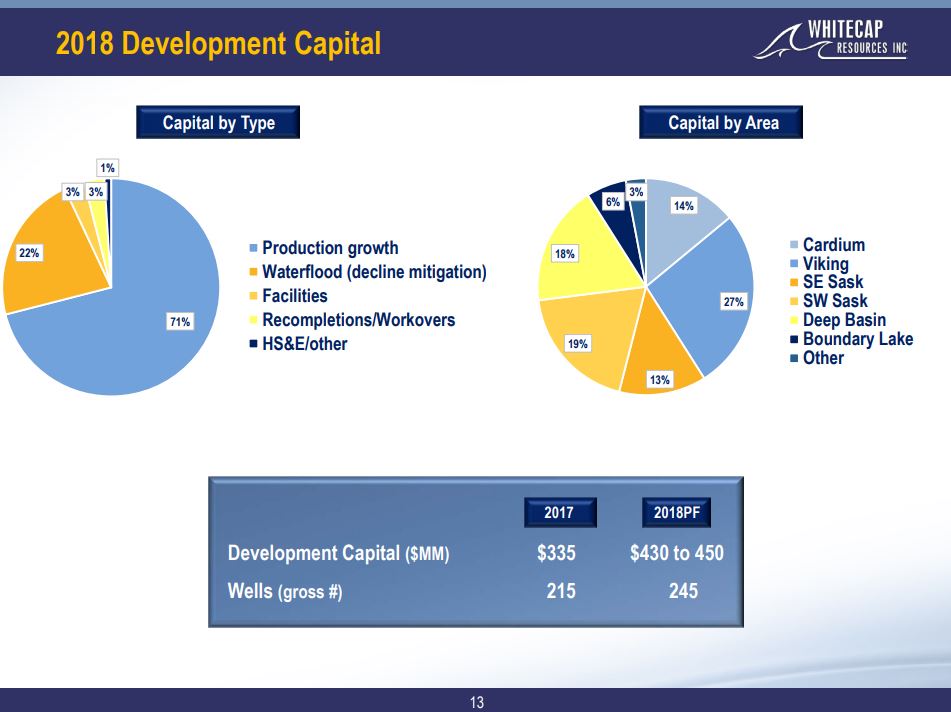Click the Capital by Type header button
This screenshot has width=951, height=712.
[218, 123]
